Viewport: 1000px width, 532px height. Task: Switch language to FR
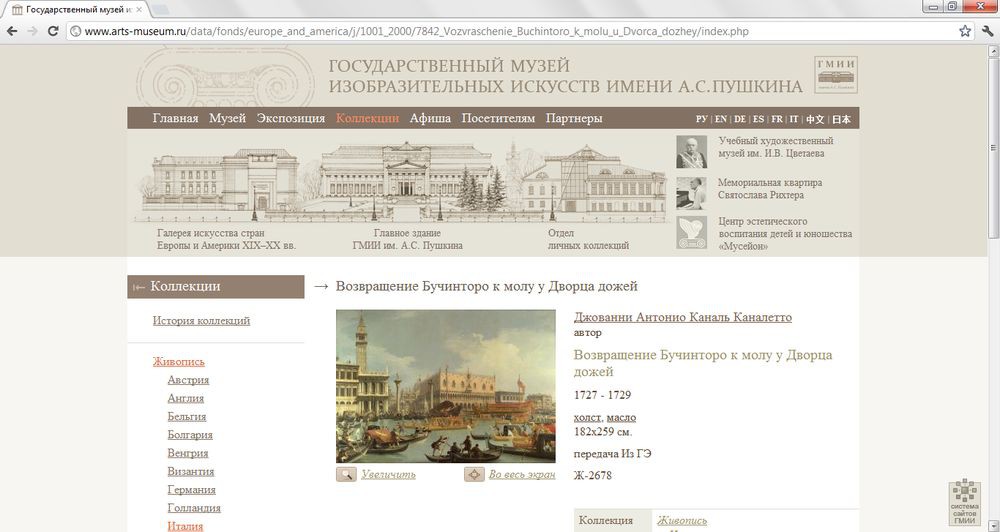click(x=777, y=119)
